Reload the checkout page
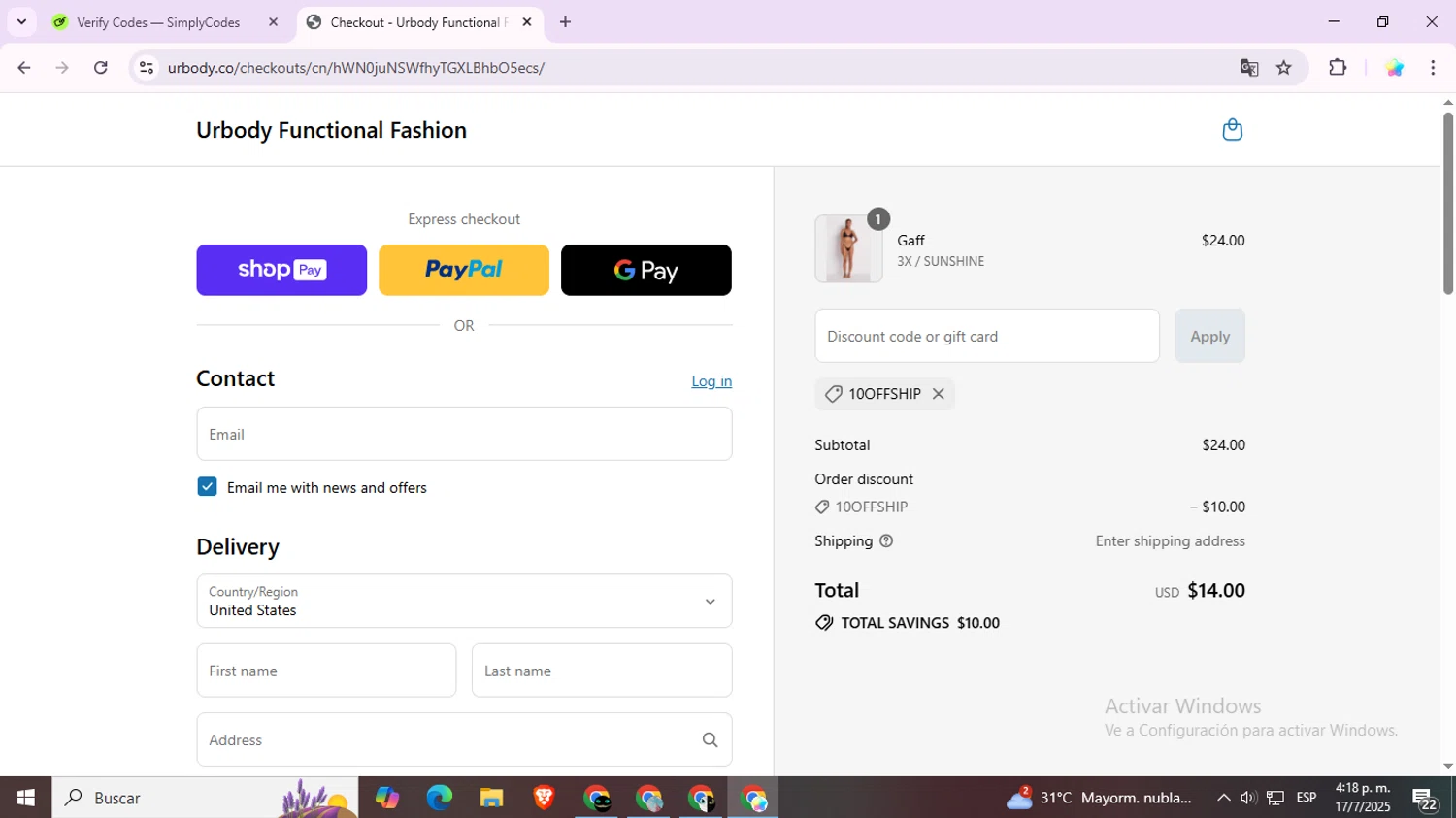 pos(101,68)
